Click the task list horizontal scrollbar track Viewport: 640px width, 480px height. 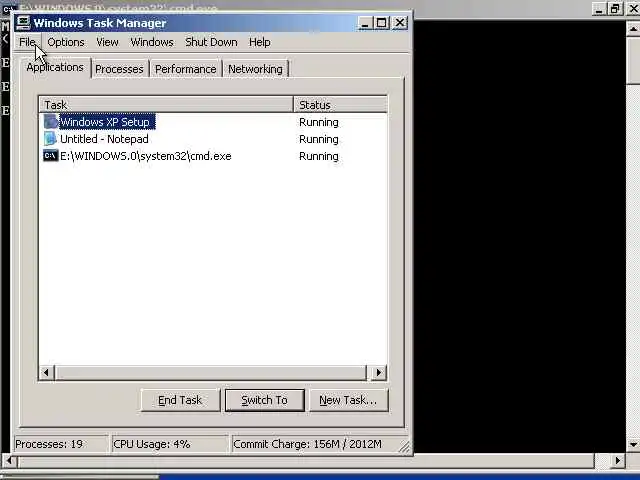pyautogui.click(x=211, y=372)
